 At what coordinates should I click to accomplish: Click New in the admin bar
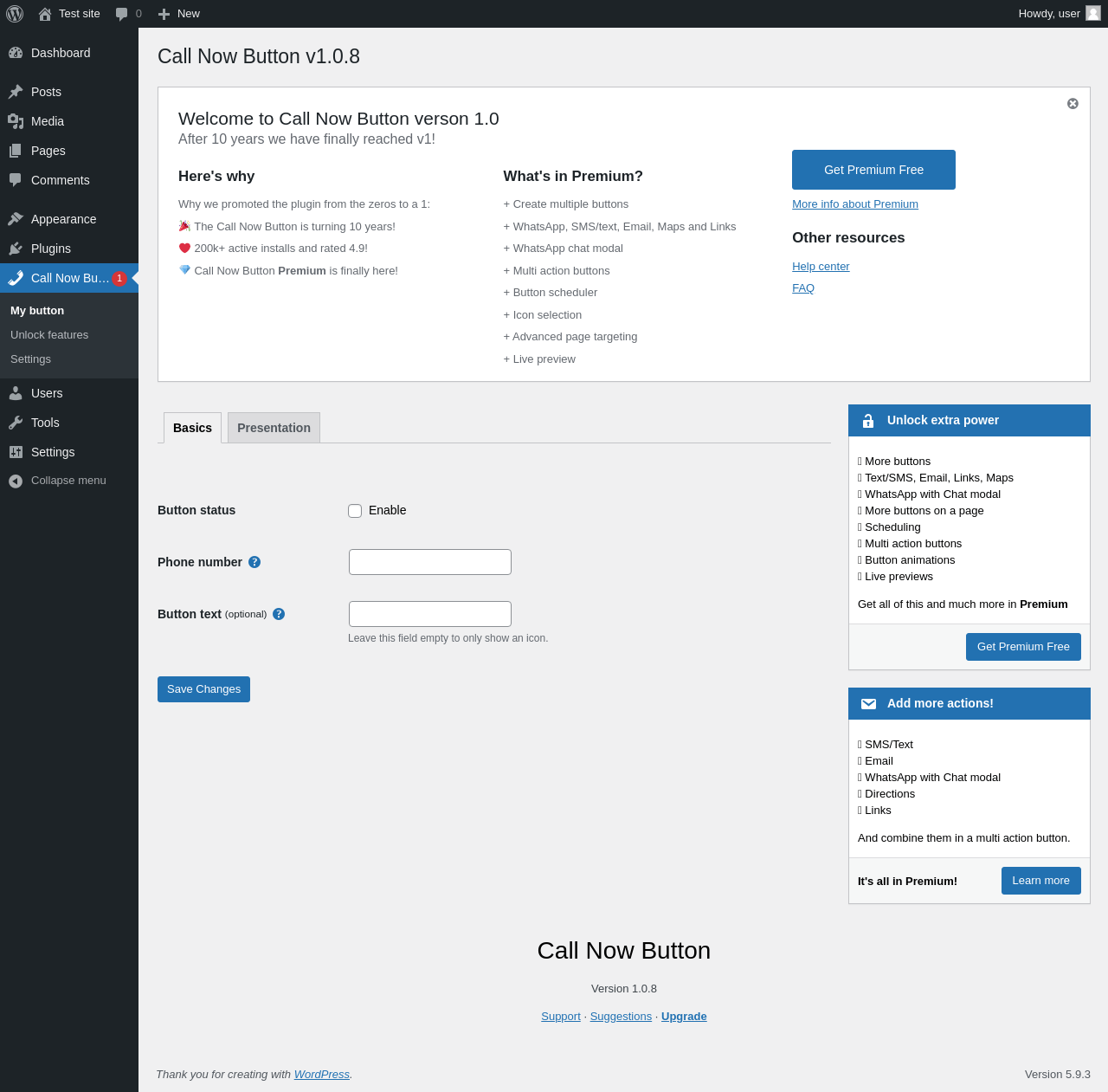pyautogui.click(x=189, y=14)
